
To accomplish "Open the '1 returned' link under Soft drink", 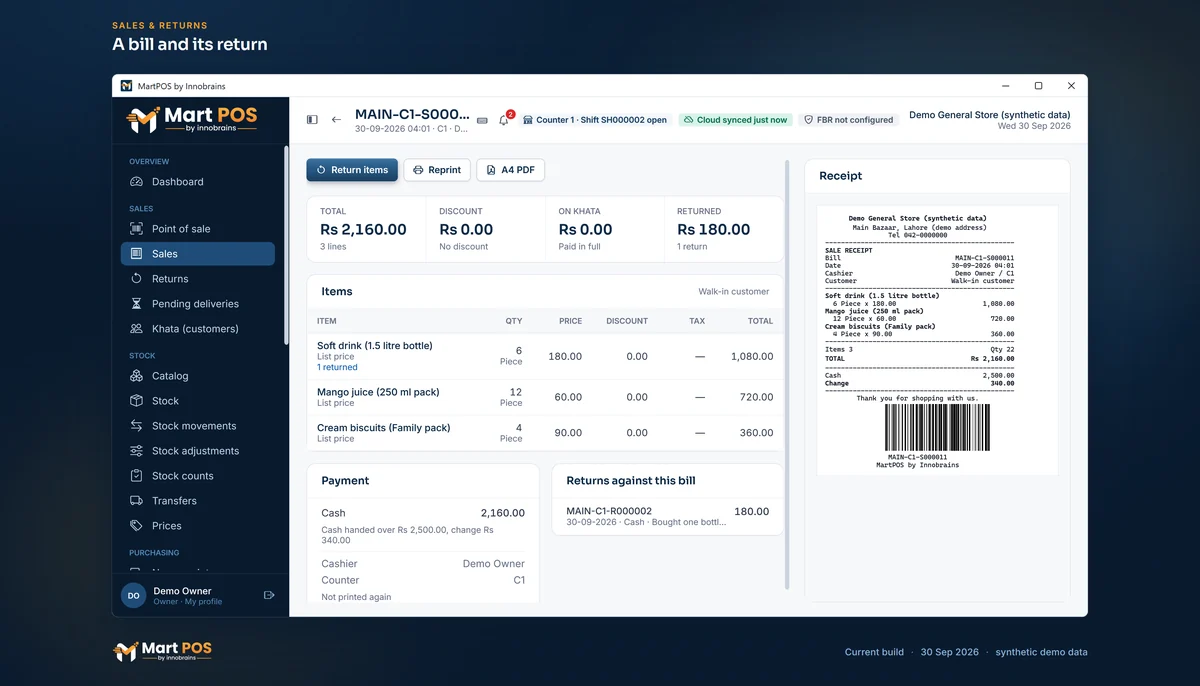I will click(337, 368).
